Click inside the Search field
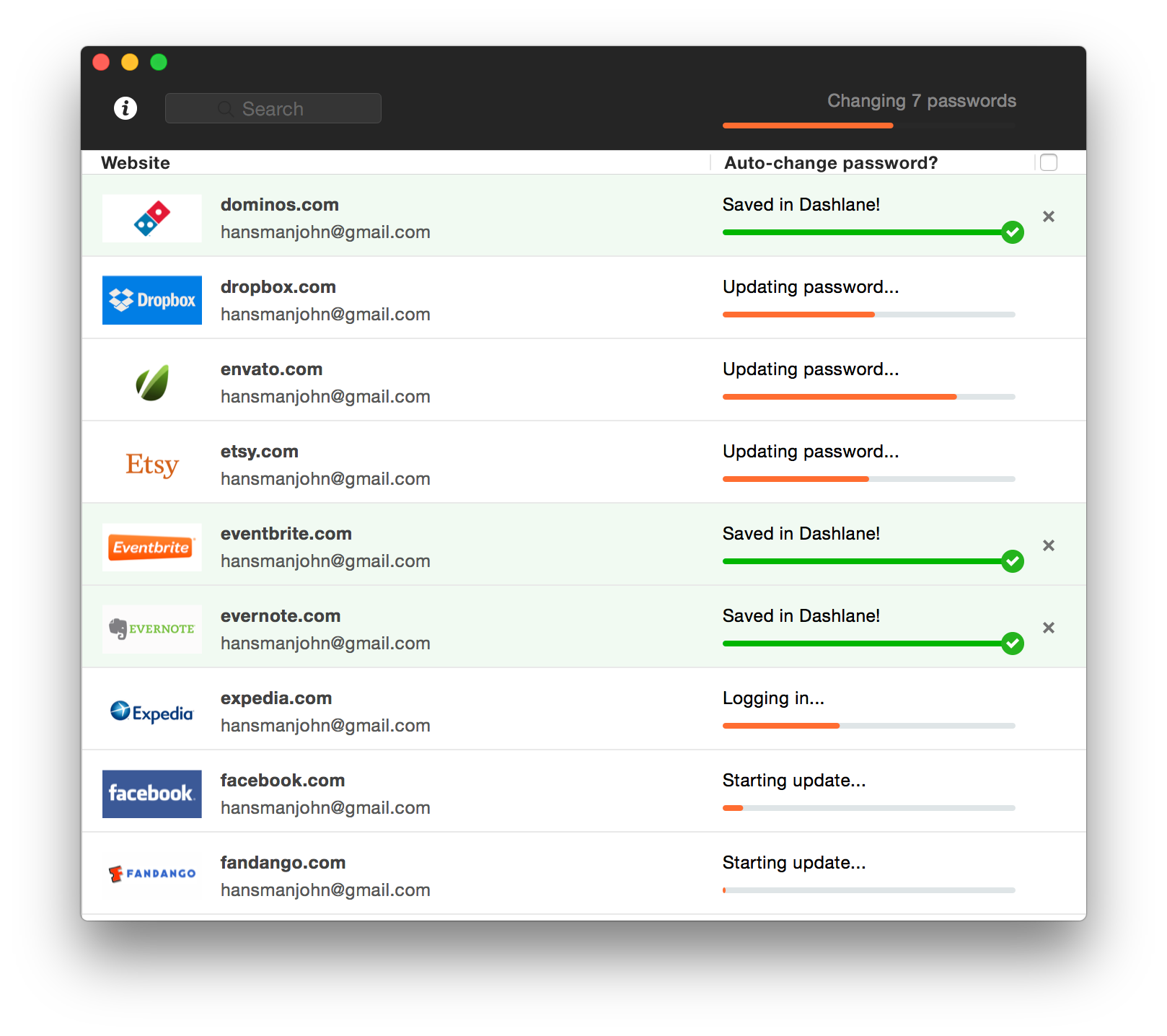 coord(273,107)
